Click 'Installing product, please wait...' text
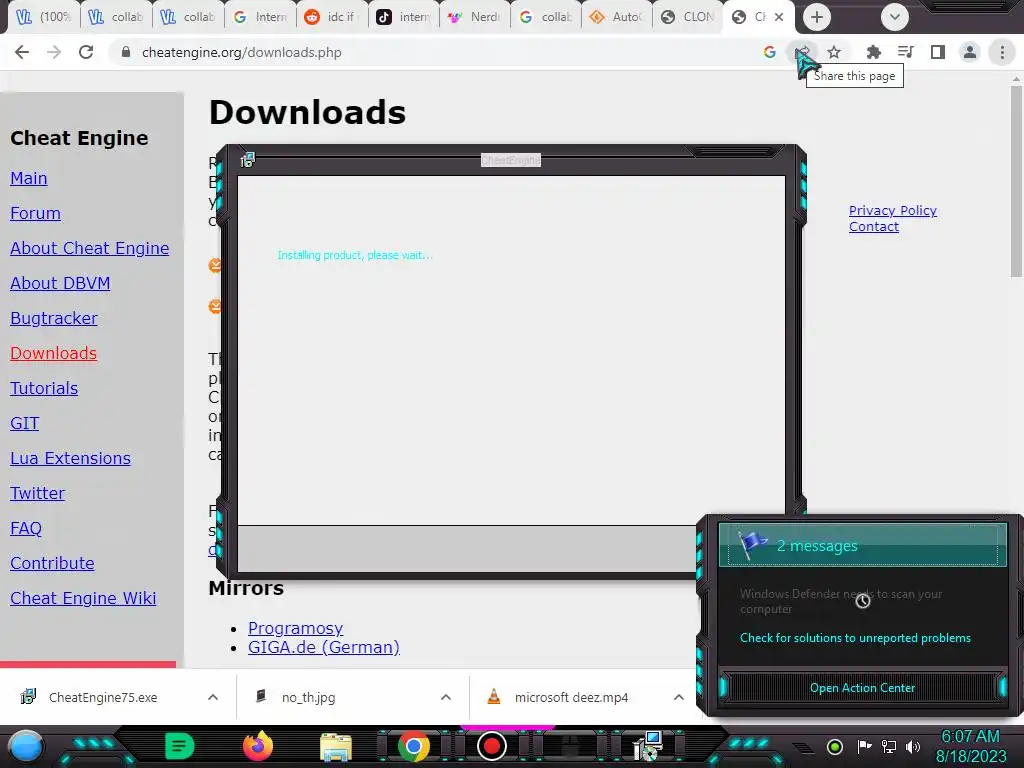The height and width of the screenshot is (768, 1024). [x=355, y=255]
